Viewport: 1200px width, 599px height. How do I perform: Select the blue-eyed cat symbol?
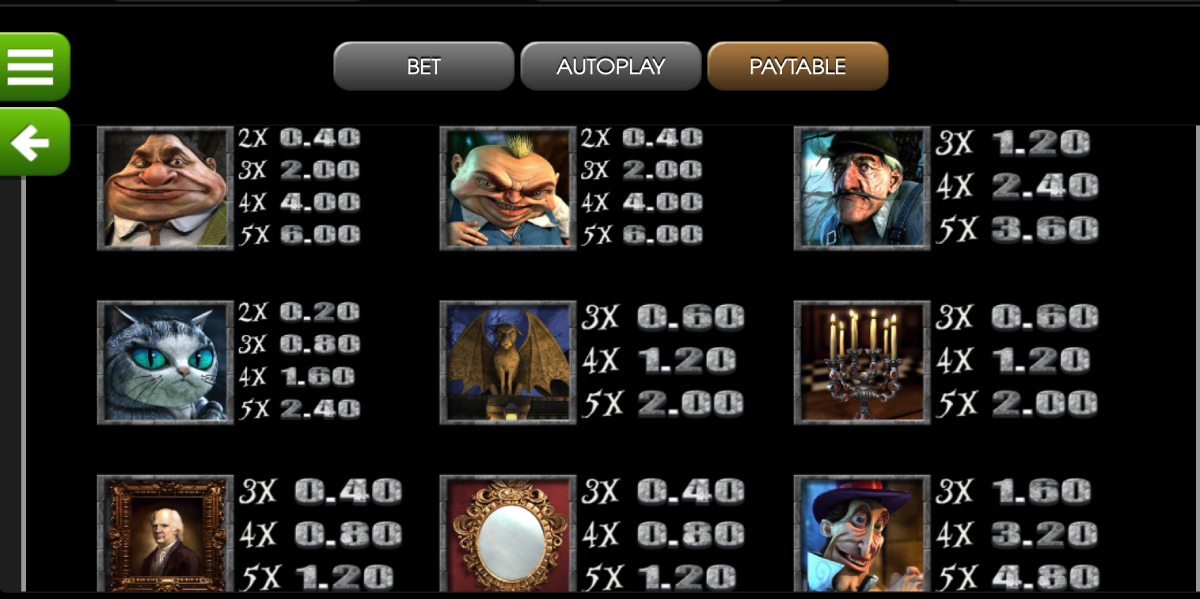coord(166,363)
